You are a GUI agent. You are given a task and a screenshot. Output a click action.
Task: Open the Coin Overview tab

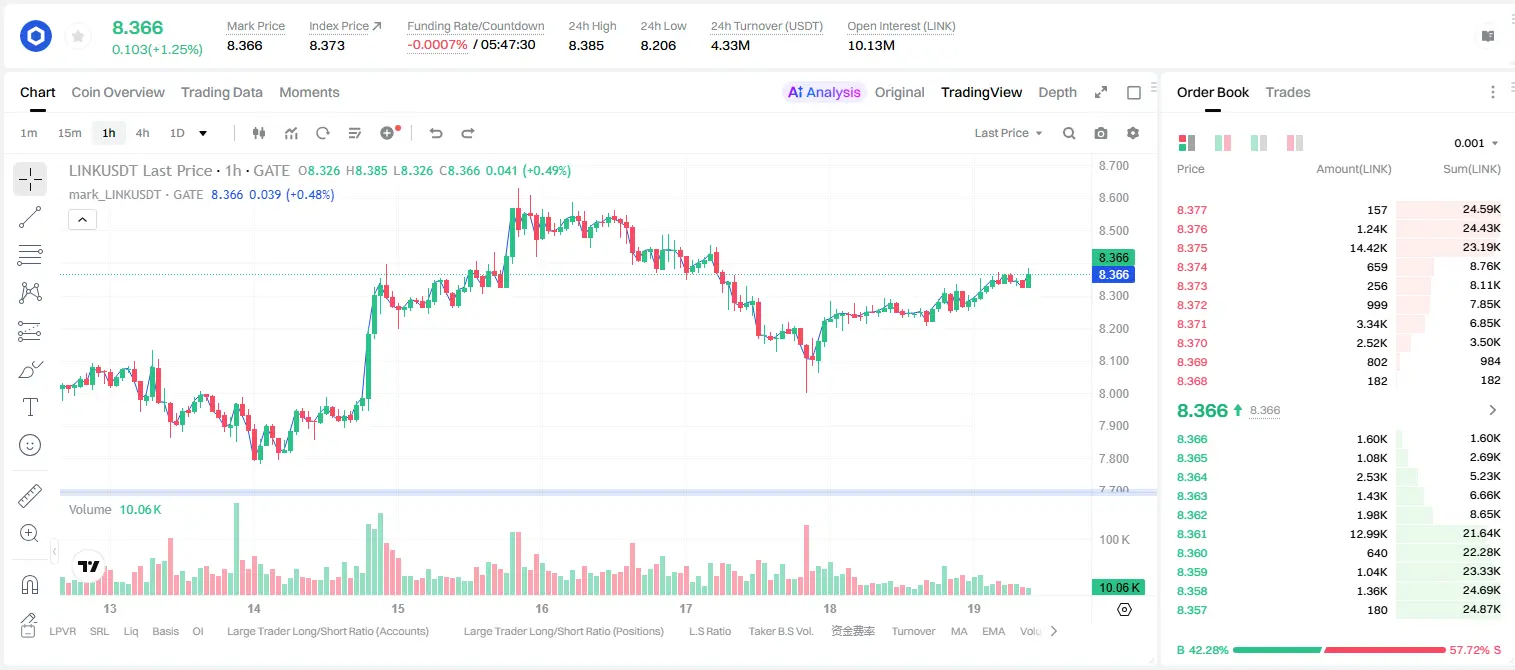click(x=118, y=92)
